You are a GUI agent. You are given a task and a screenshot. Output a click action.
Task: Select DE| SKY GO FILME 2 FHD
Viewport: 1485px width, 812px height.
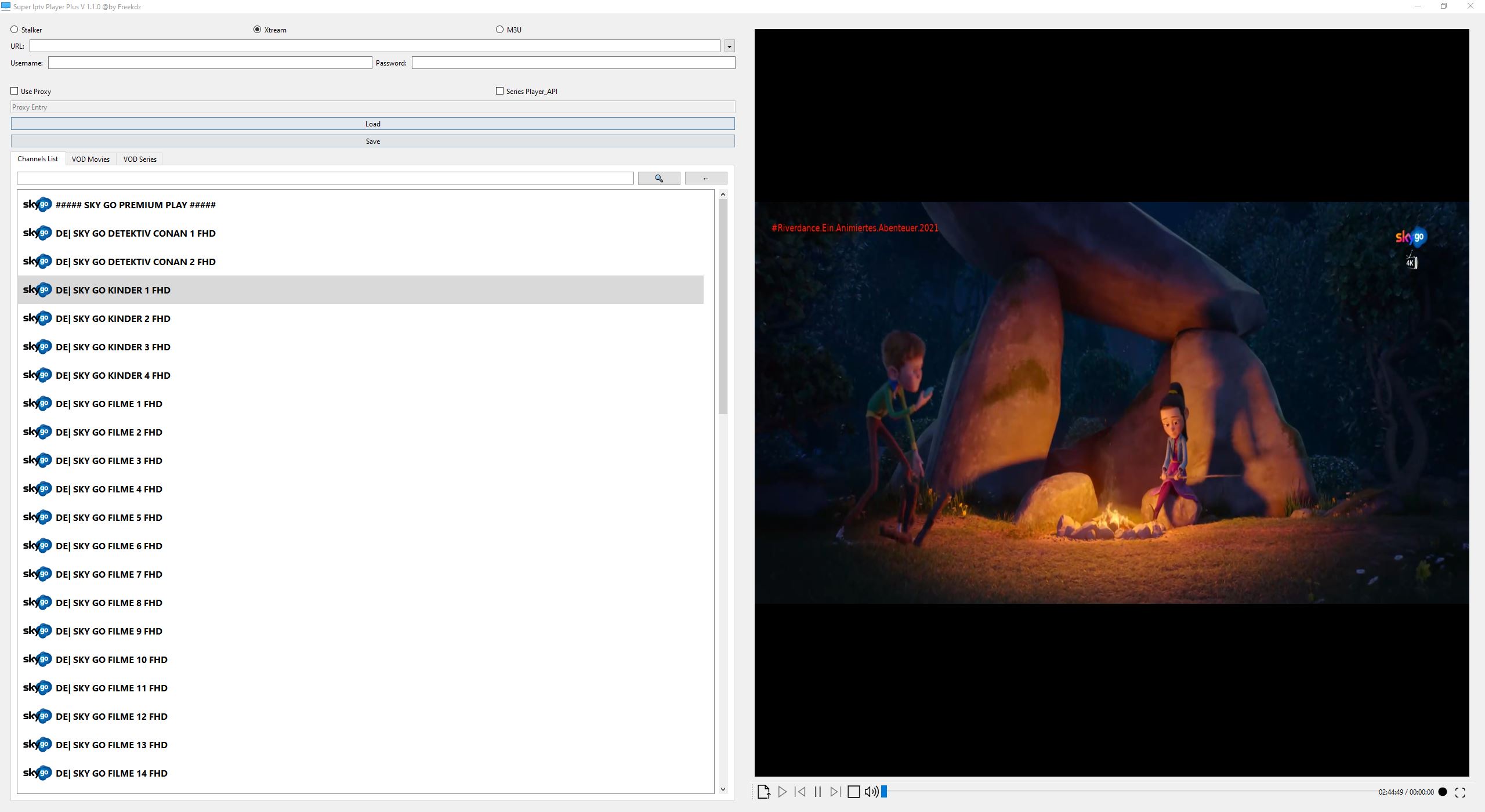coord(360,432)
